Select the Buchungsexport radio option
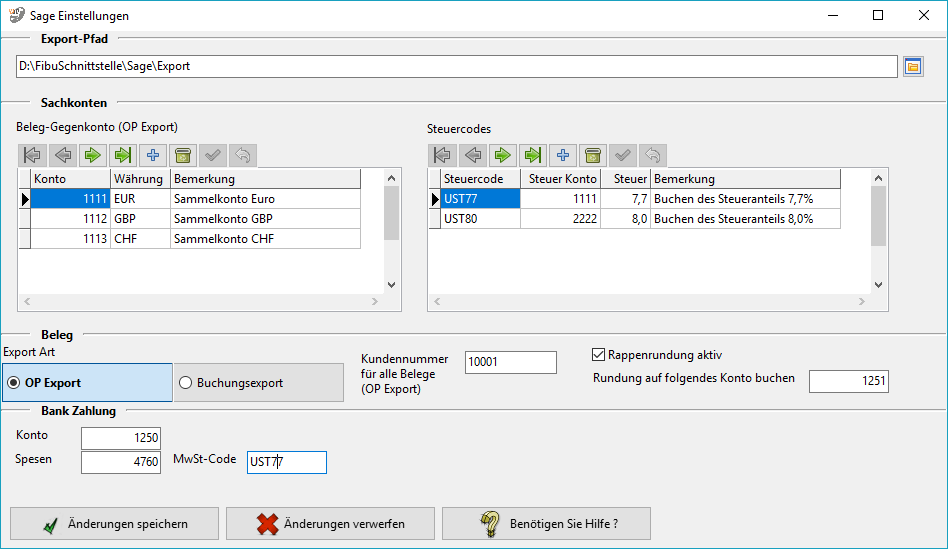 click(x=185, y=383)
